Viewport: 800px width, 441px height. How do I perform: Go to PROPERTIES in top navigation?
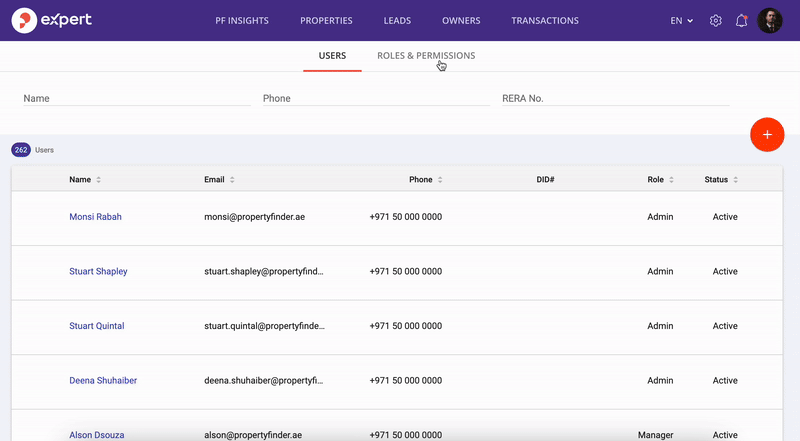[x=326, y=21]
